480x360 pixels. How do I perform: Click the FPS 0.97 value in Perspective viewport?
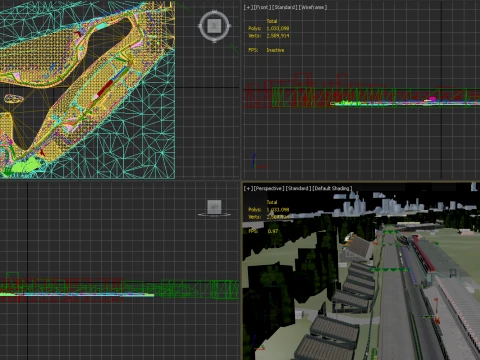273,231
